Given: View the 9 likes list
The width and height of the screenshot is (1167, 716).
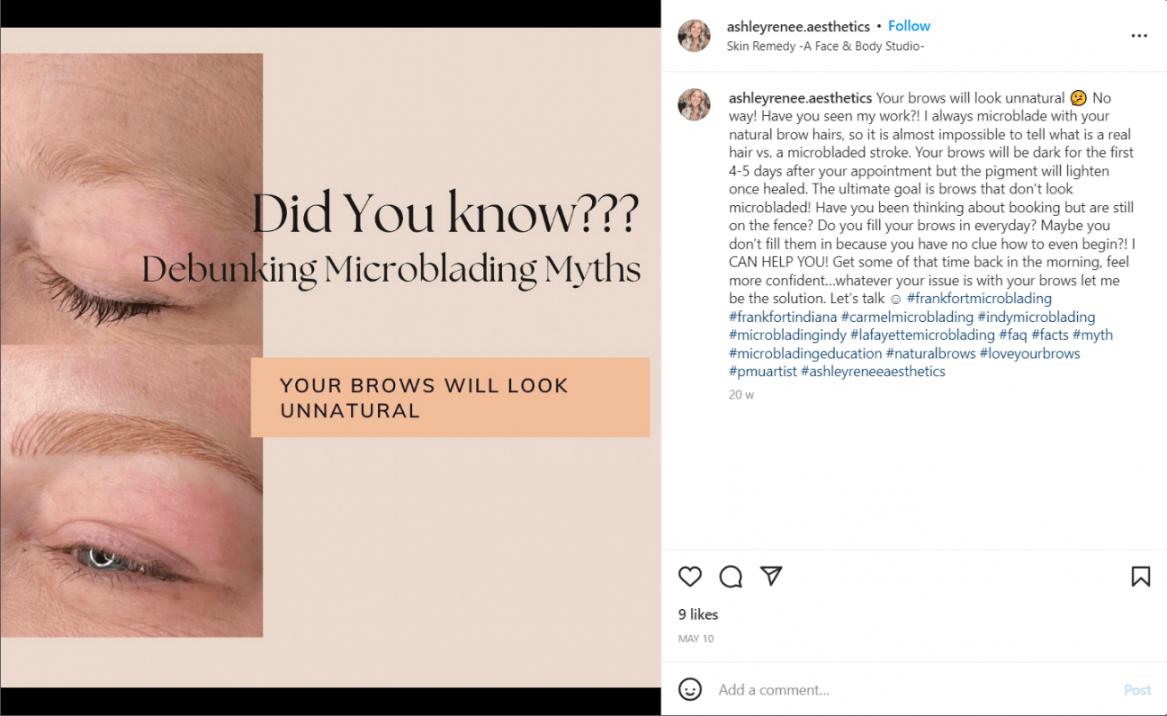Looking at the screenshot, I should pos(698,614).
